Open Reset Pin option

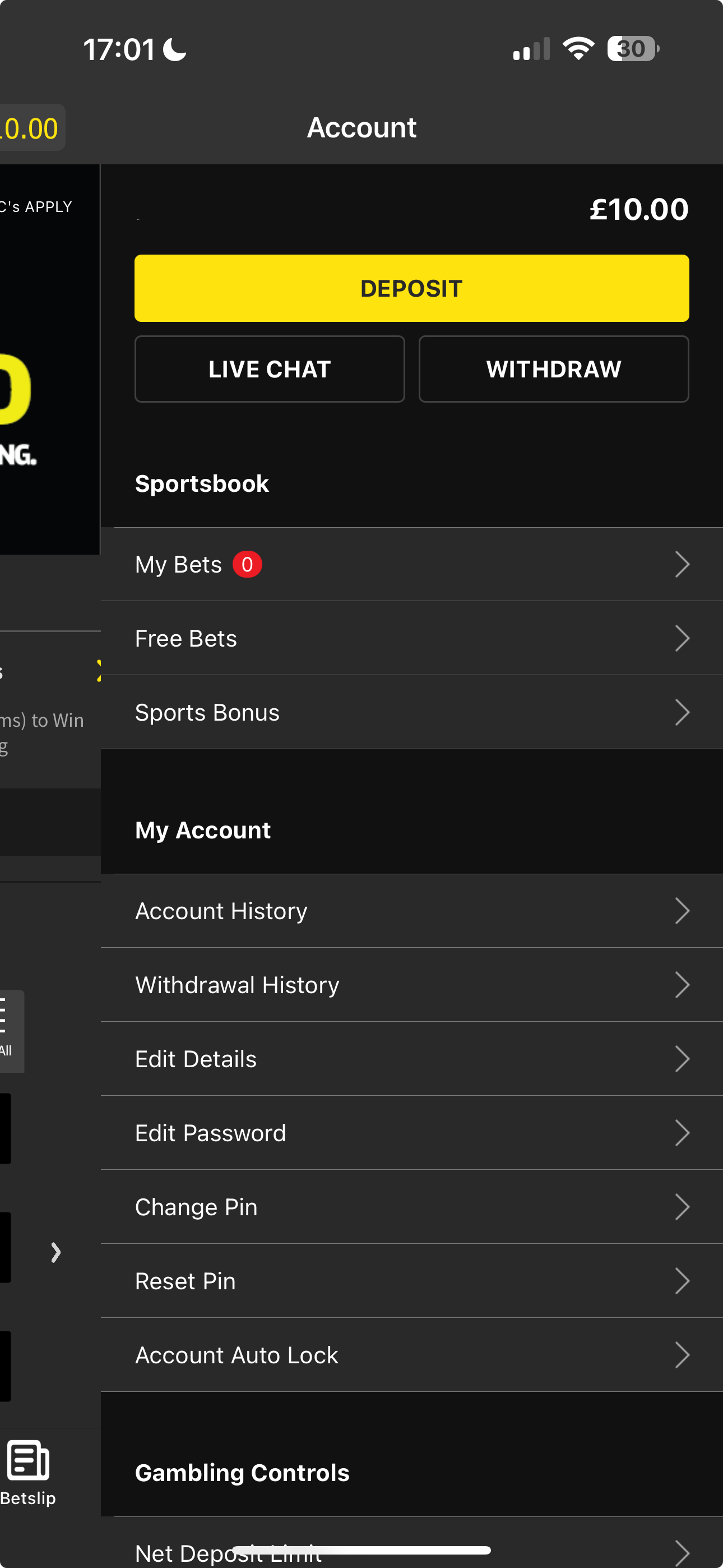(185, 1281)
